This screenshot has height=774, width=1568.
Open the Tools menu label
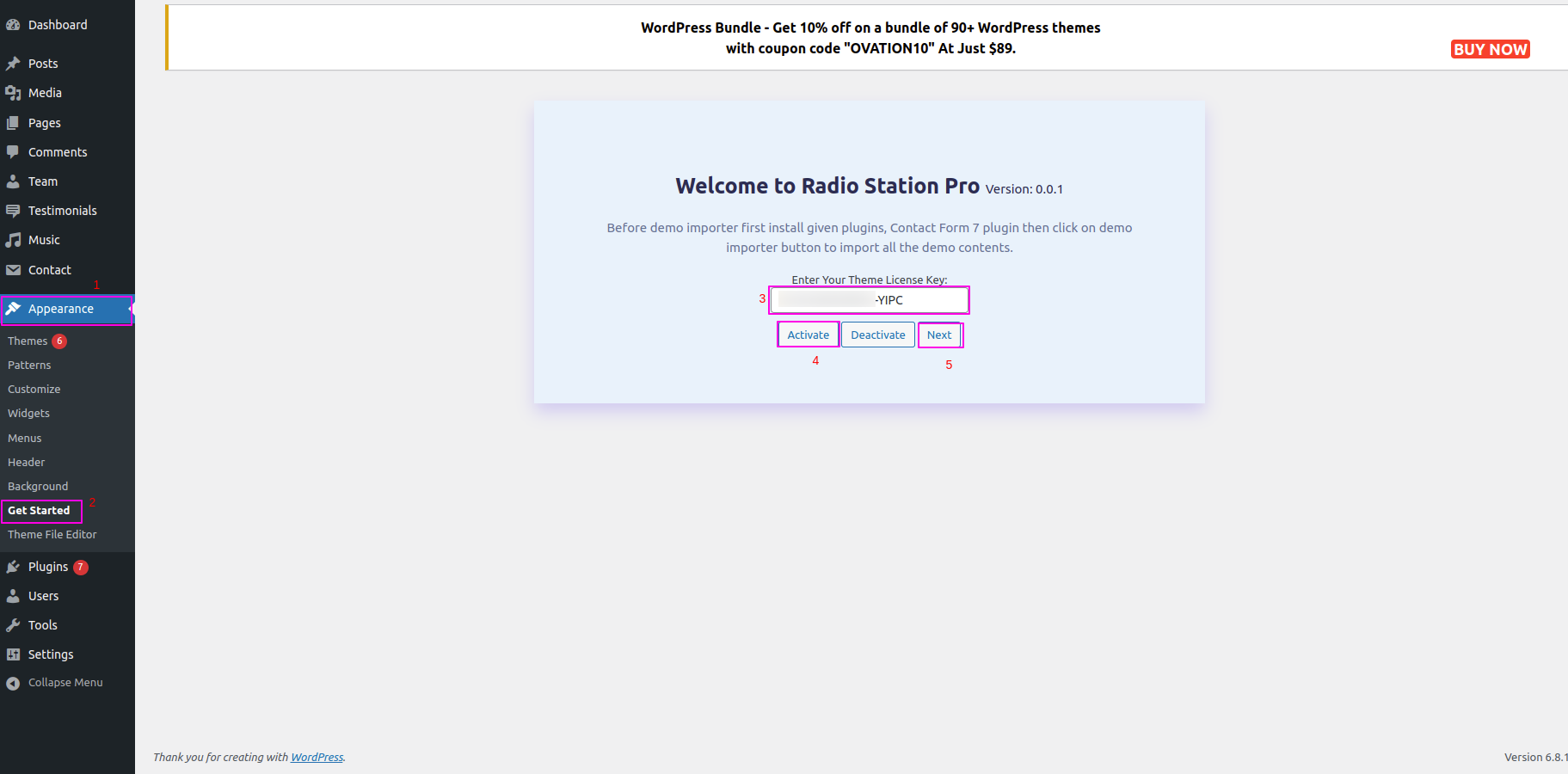pyautogui.click(x=43, y=625)
